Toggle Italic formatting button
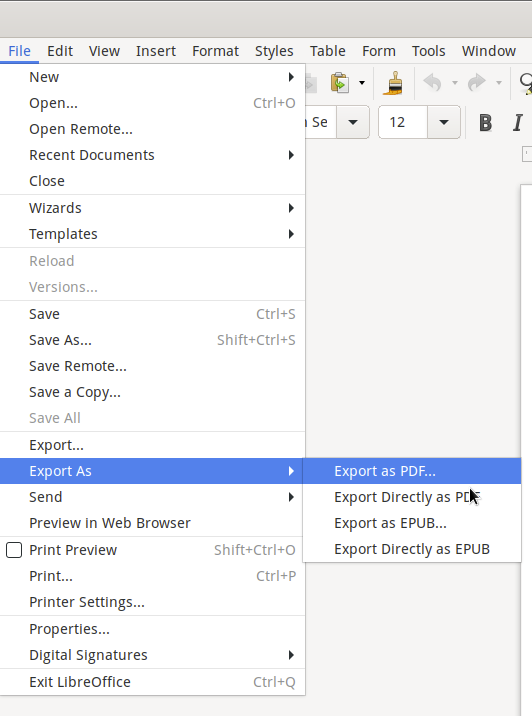Image resolution: width=532 pixels, height=716 pixels. (517, 122)
